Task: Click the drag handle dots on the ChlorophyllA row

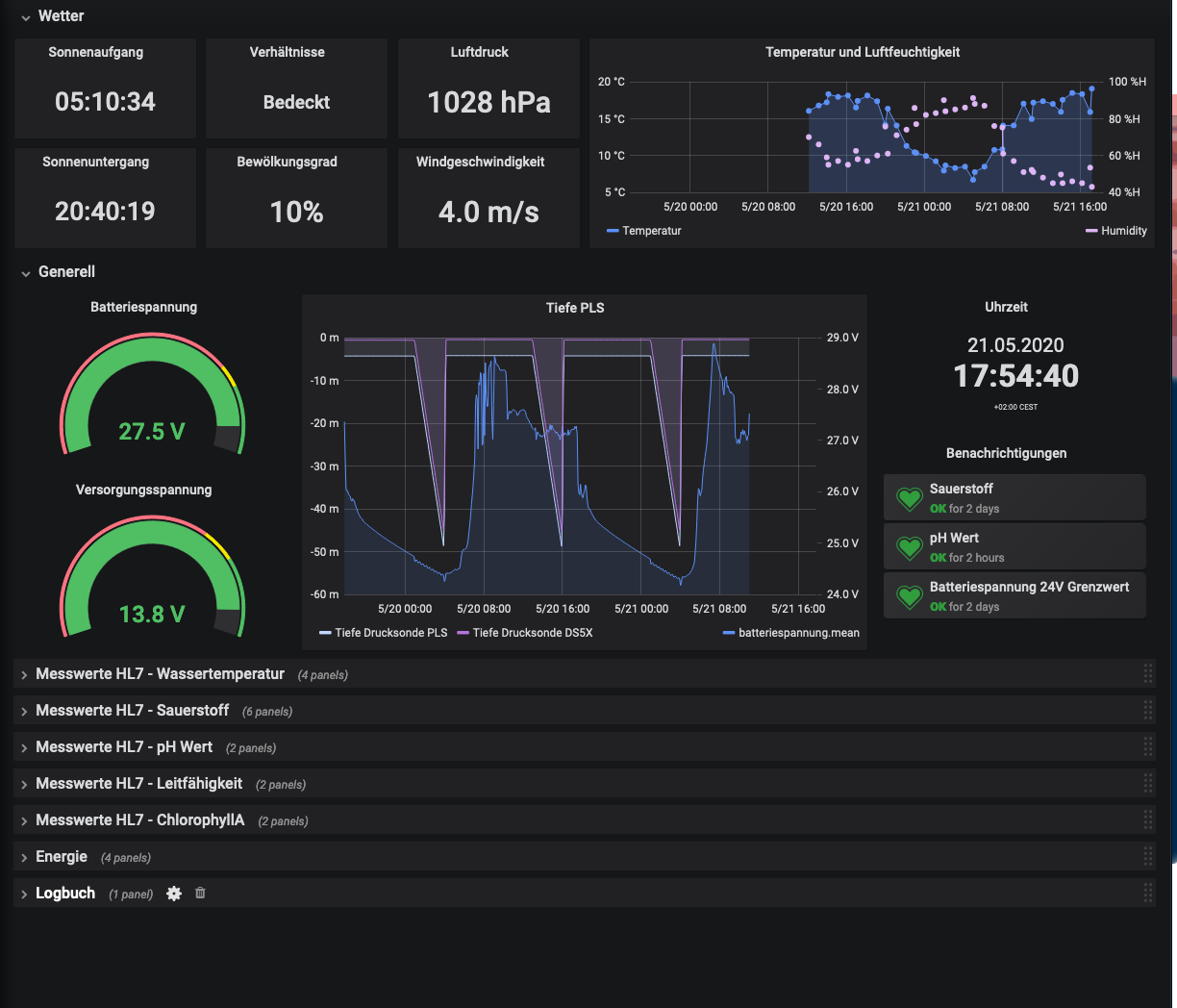Action: click(1147, 819)
